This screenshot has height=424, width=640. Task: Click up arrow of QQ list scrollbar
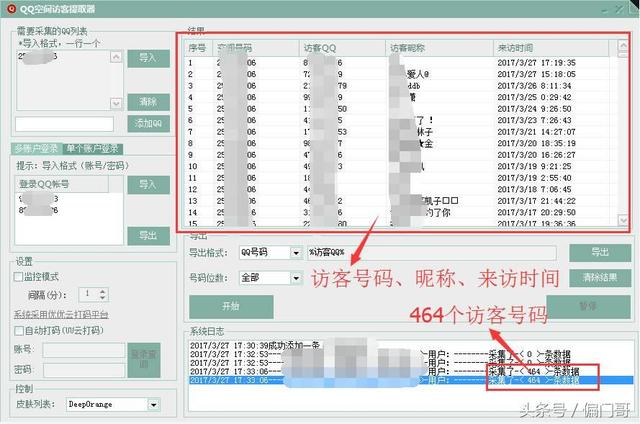pyautogui.click(x=116, y=57)
